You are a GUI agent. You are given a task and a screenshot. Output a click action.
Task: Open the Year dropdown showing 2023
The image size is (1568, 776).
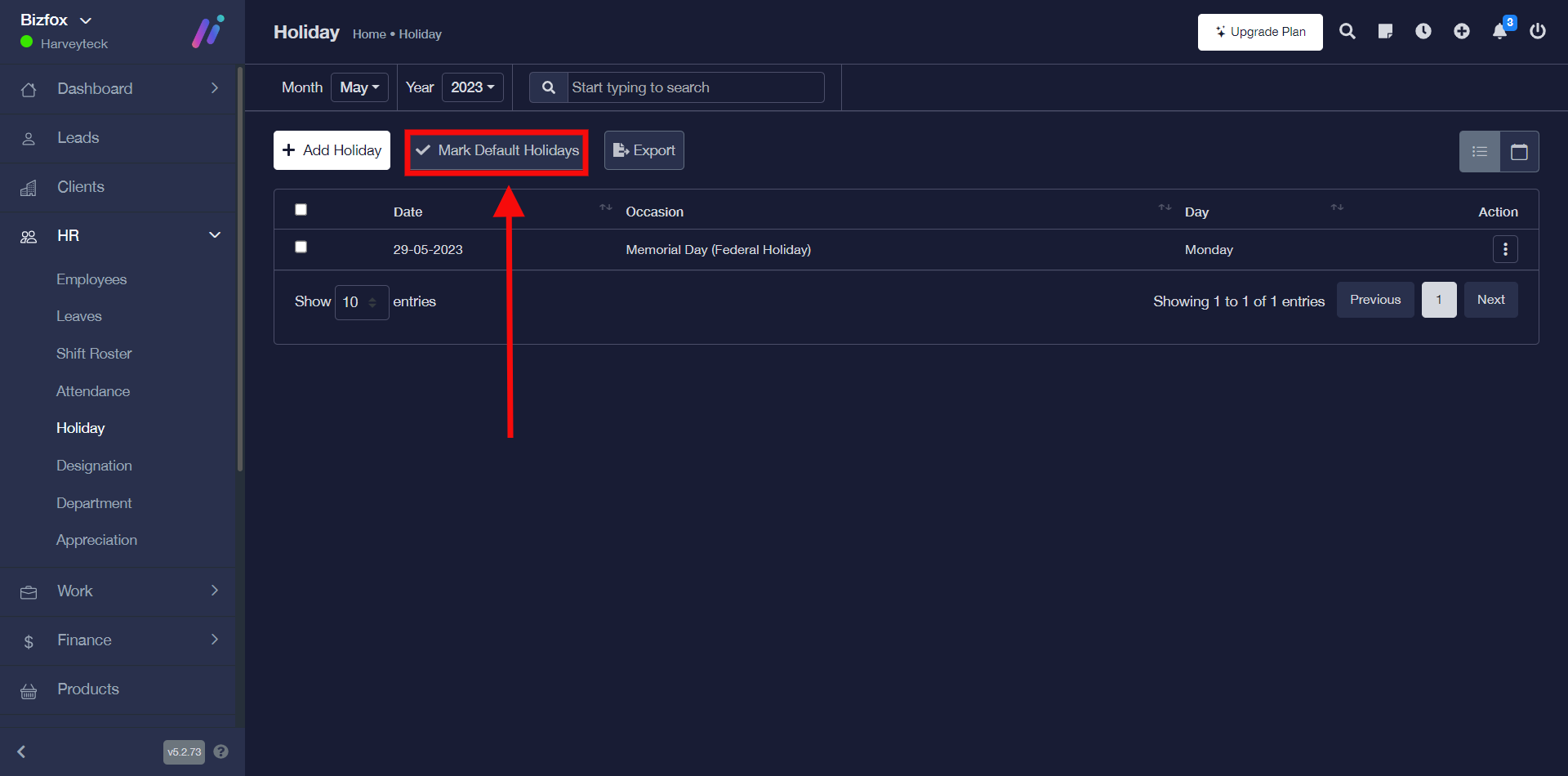(x=472, y=87)
